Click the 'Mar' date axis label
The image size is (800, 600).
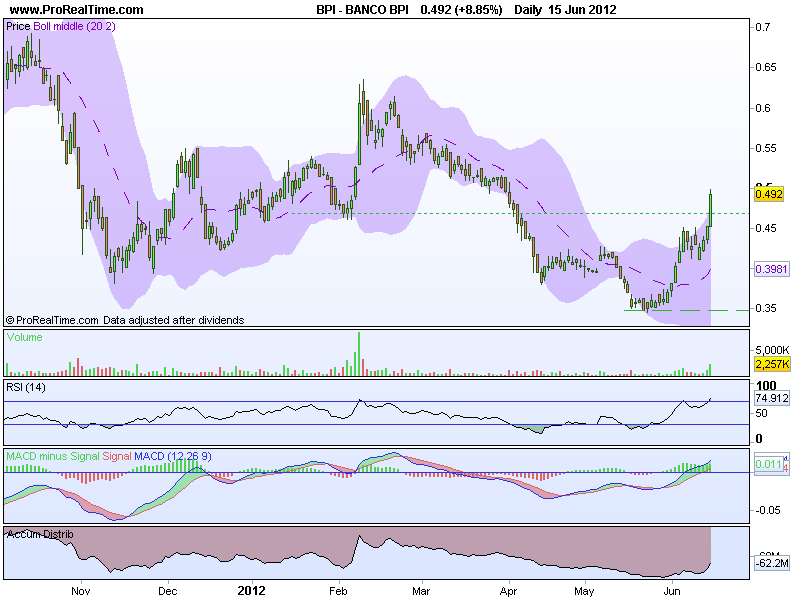tap(421, 591)
